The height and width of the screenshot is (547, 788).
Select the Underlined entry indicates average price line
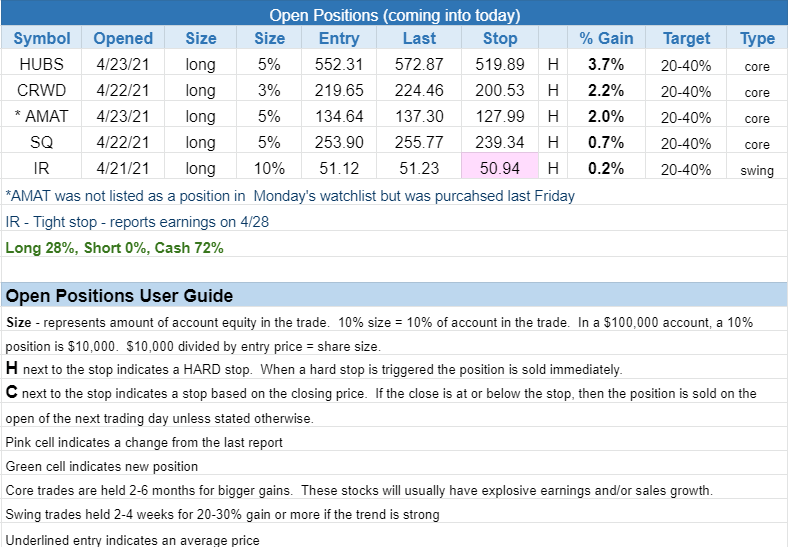click(133, 540)
